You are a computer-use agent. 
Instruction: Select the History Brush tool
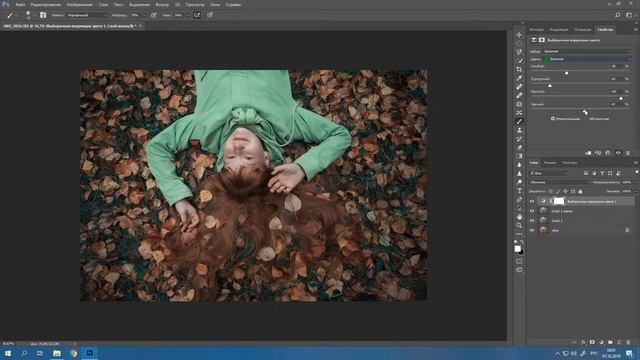point(519,139)
